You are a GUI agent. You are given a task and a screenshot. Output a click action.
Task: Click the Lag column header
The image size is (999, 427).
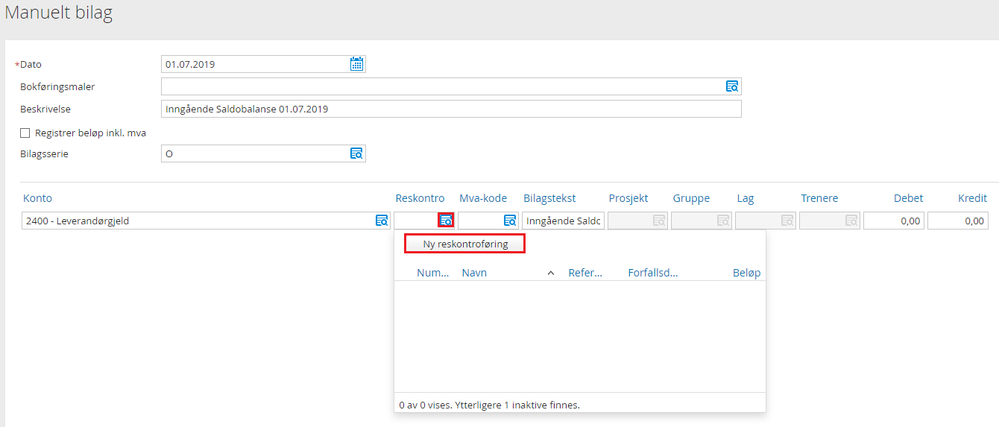pyautogui.click(x=745, y=198)
